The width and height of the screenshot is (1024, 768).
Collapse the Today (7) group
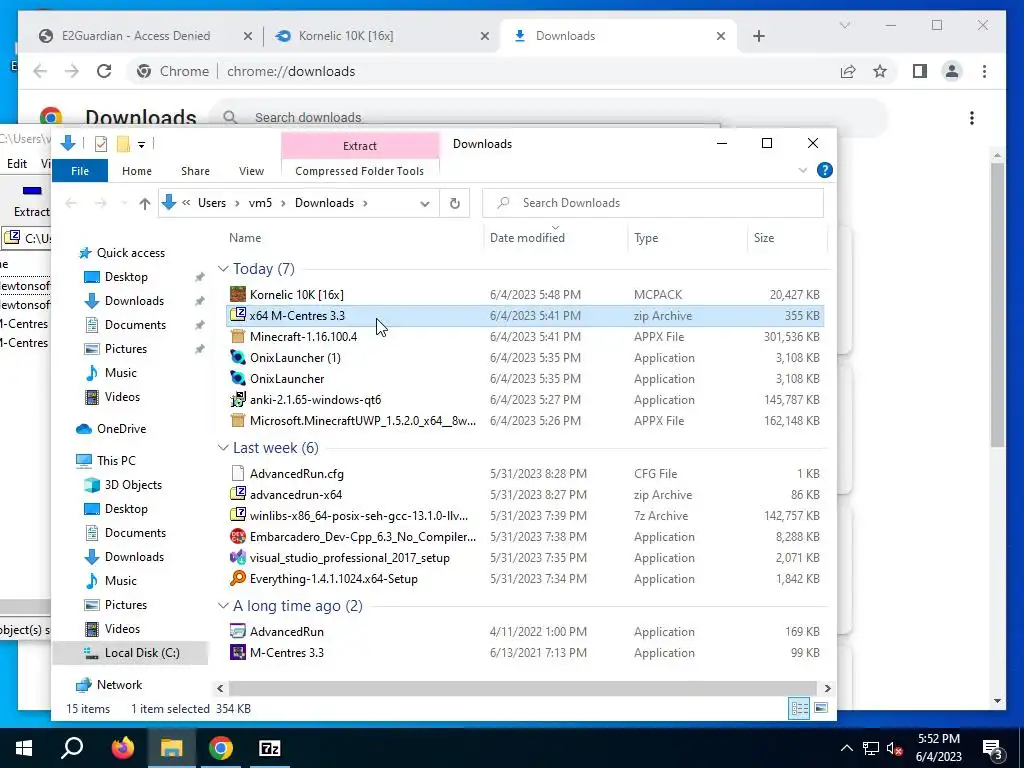223,269
